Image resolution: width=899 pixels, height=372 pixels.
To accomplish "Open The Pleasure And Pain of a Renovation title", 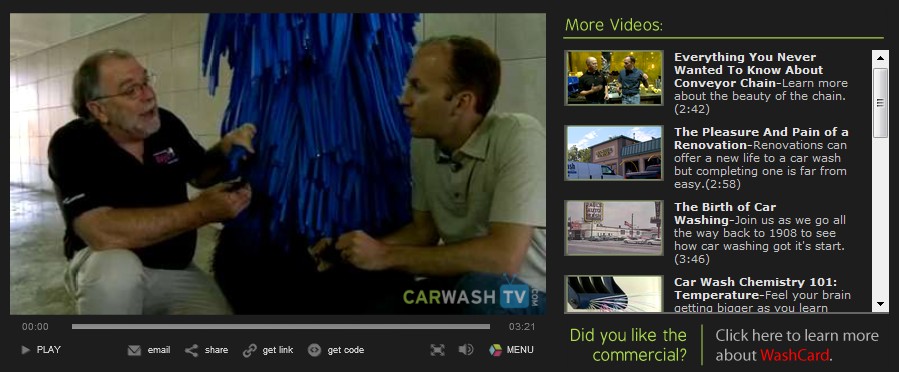I will pos(761,138).
